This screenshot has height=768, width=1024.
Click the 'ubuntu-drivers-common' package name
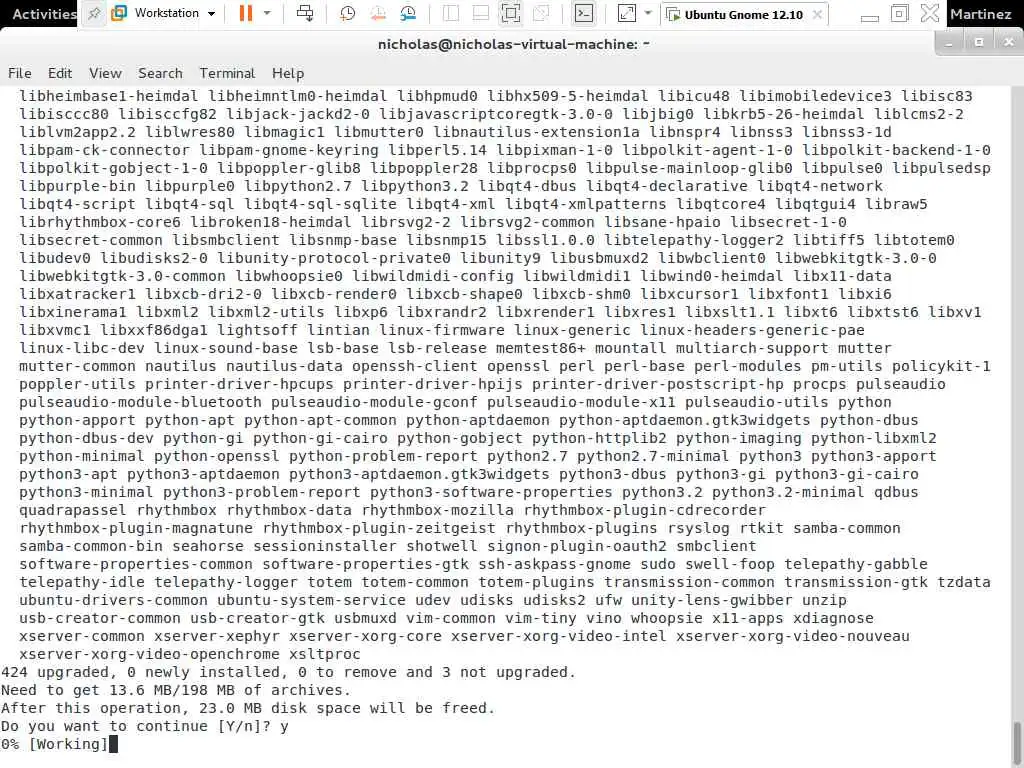coord(113,600)
